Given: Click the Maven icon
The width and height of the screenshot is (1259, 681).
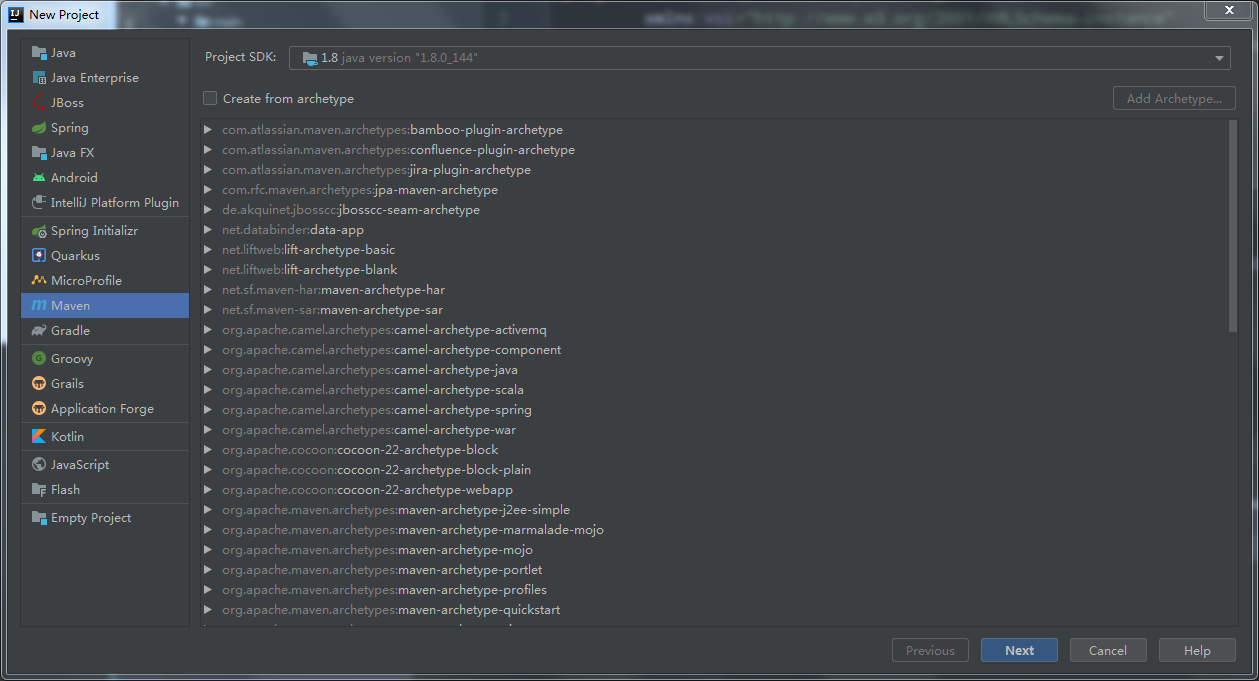Looking at the screenshot, I should [39, 306].
